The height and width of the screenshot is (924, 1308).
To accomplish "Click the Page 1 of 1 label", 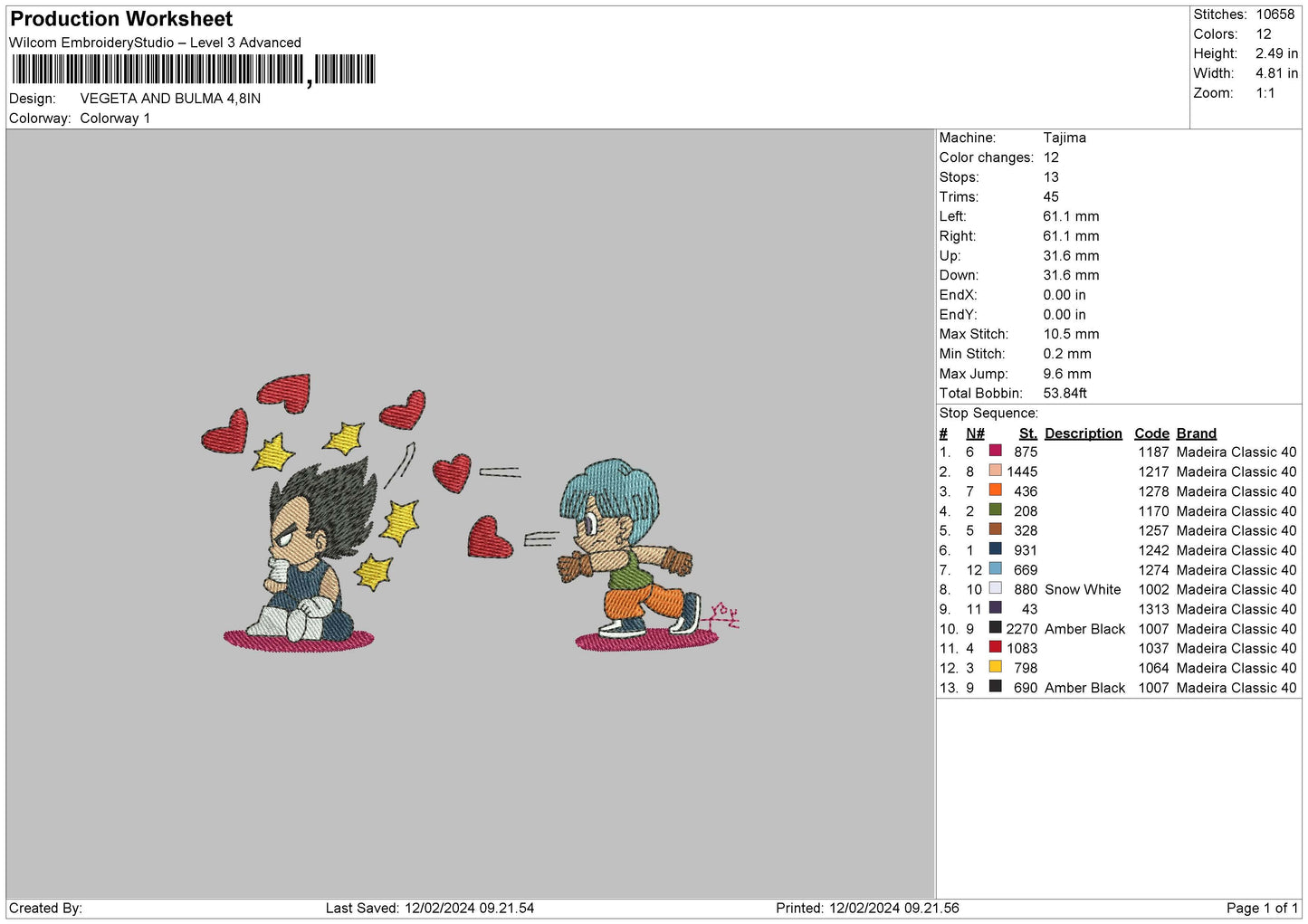I will [1262, 908].
